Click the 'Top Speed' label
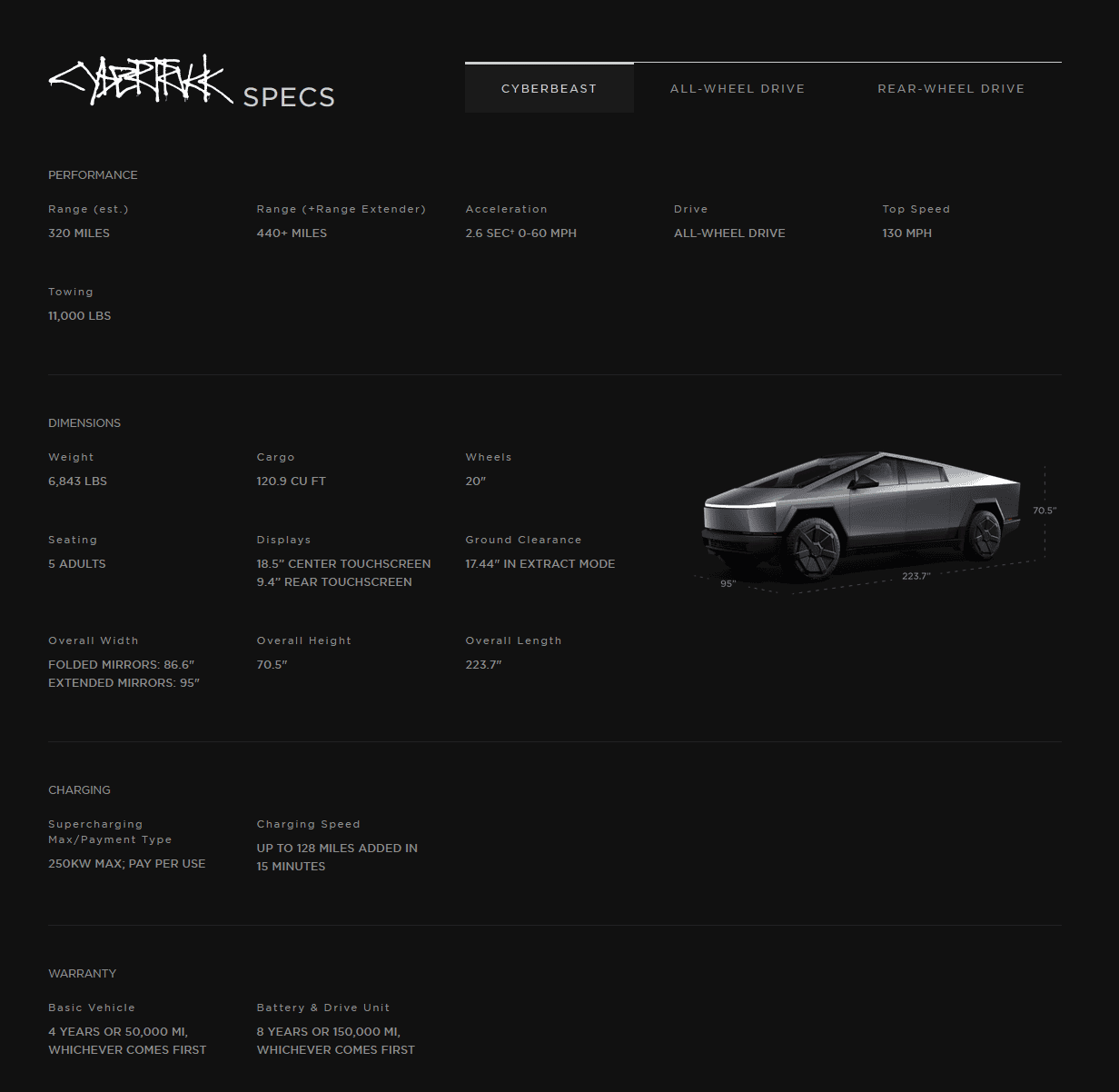Image resolution: width=1119 pixels, height=1092 pixels. pos(916,209)
